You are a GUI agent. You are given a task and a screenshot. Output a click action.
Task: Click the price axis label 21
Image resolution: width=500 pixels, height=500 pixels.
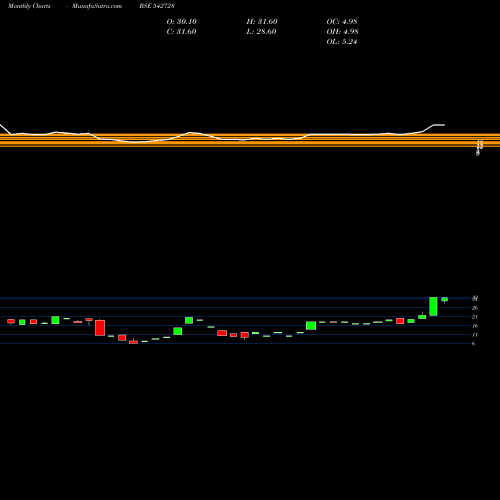pos(475,317)
